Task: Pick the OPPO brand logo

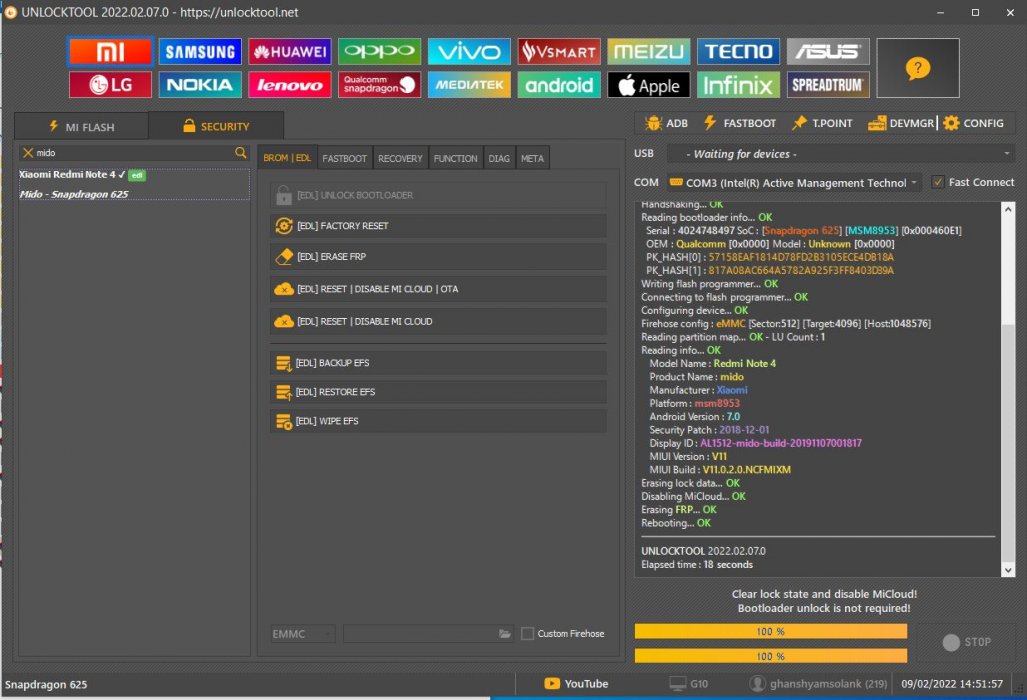Action: coord(379,52)
